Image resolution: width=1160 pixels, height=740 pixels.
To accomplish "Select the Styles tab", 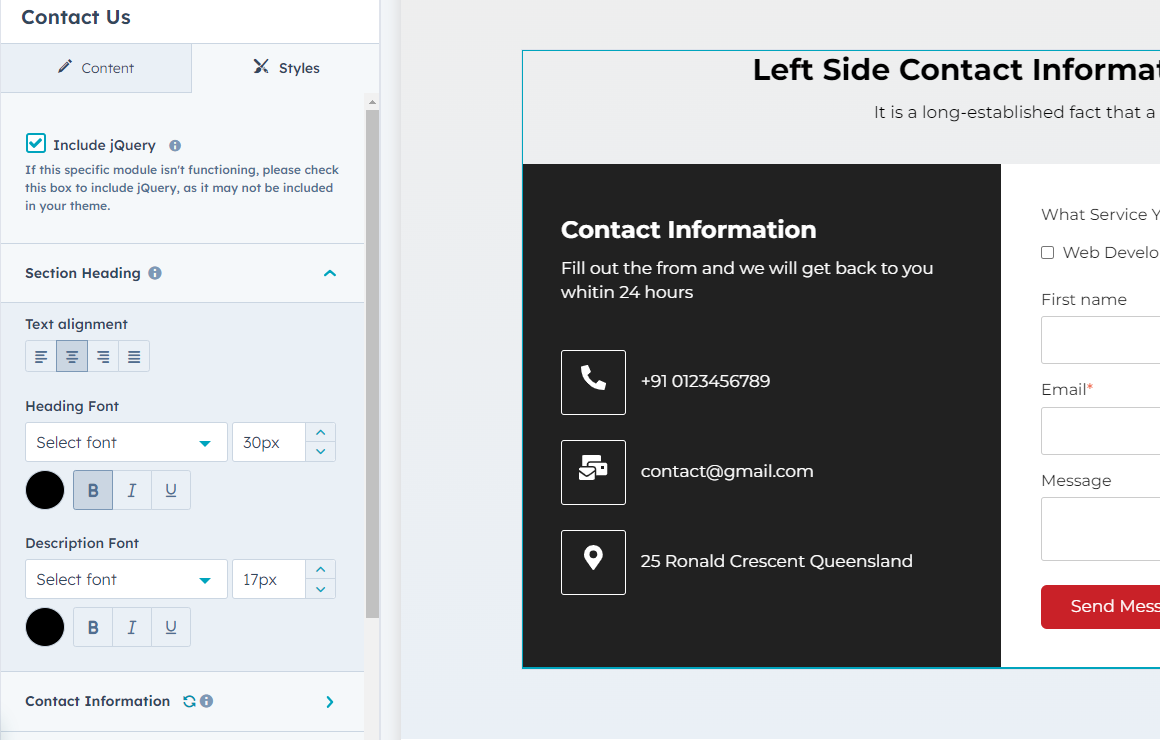I will point(286,68).
